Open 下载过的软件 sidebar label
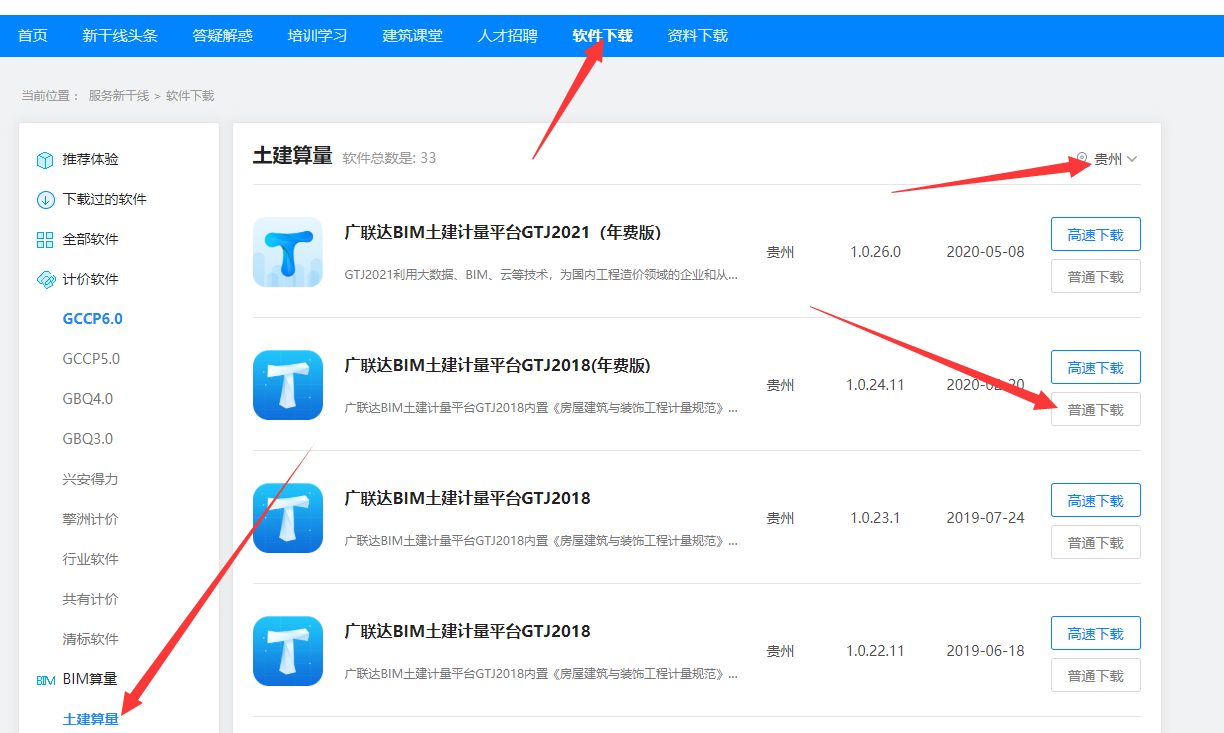 pyautogui.click(x=104, y=200)
